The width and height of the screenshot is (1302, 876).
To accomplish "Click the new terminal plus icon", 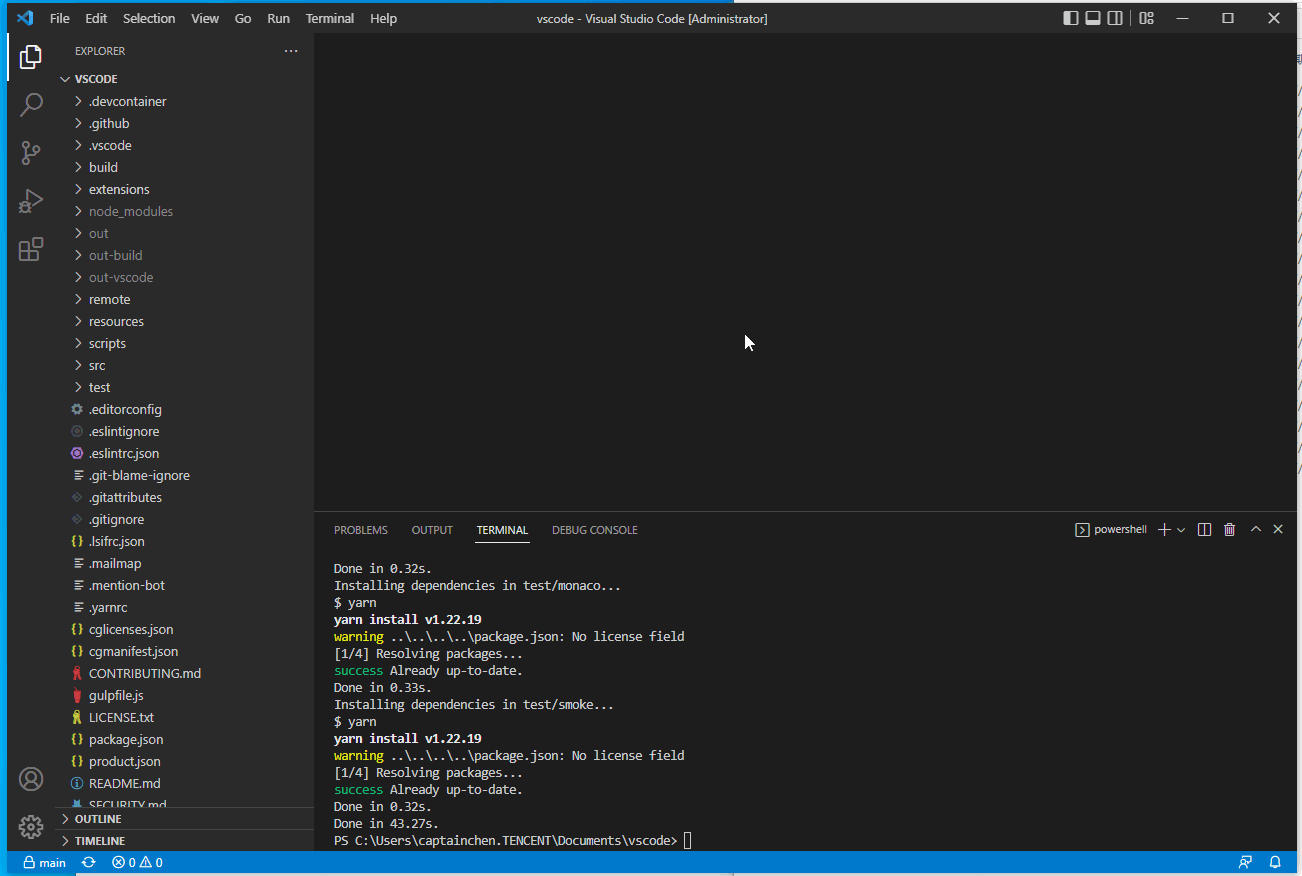I will pyautogui.click(x=1164, y=530).
